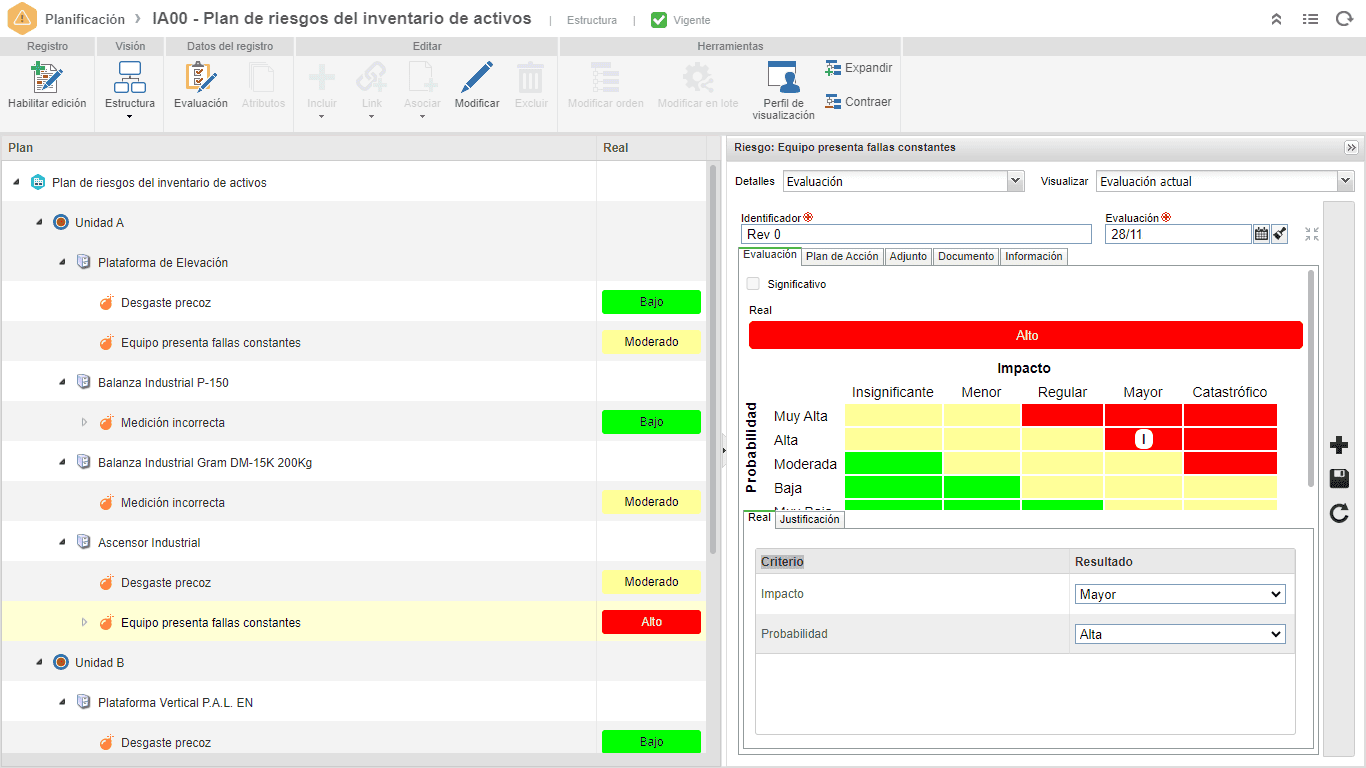The image size is (1366, 768).
Task: Click the Contraer tool
Action: point(858,102)
